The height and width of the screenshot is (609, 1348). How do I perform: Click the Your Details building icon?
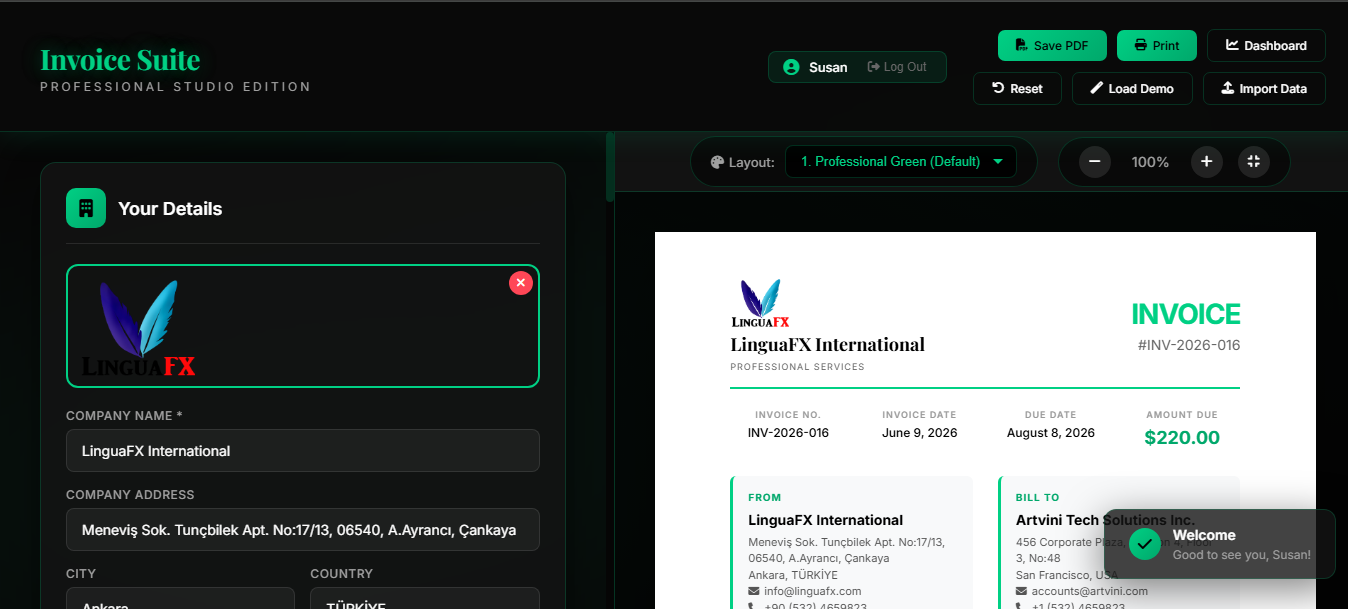[x=86, y=208]
